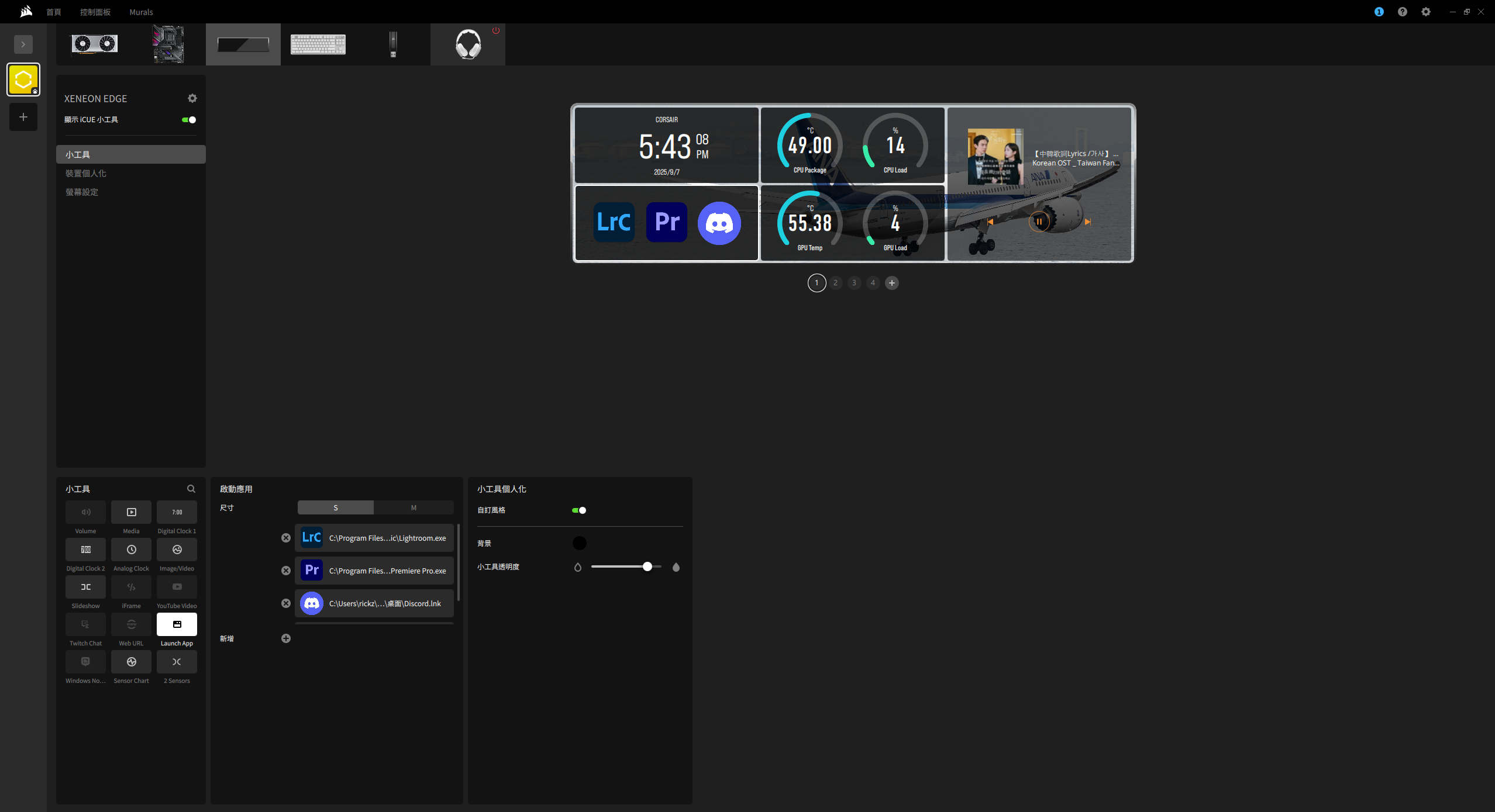1495x812 pixels.
Task: Open the widget search magnifier
Action: pos(191,489)
